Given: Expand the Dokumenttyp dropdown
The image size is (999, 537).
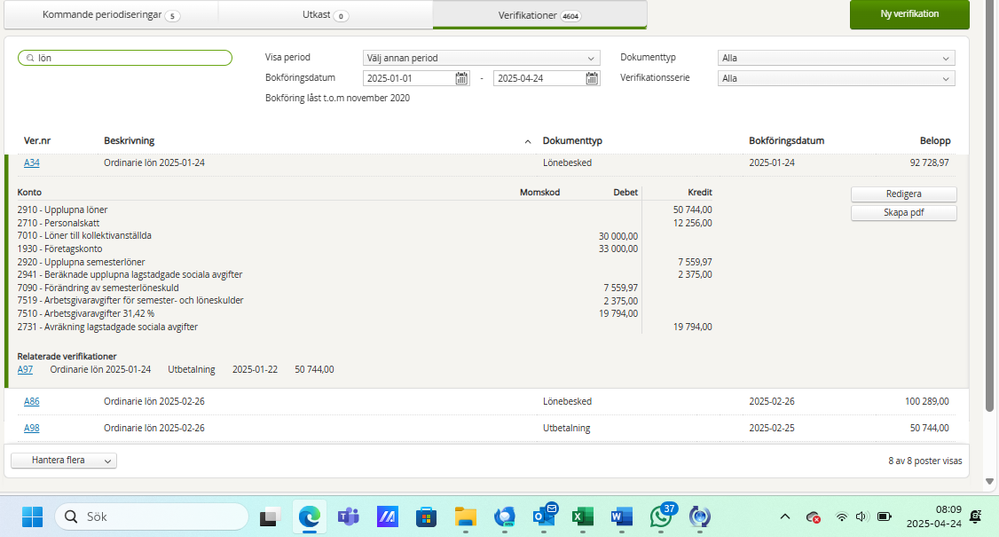Looking at the screenshot, I should pos(836,58).
